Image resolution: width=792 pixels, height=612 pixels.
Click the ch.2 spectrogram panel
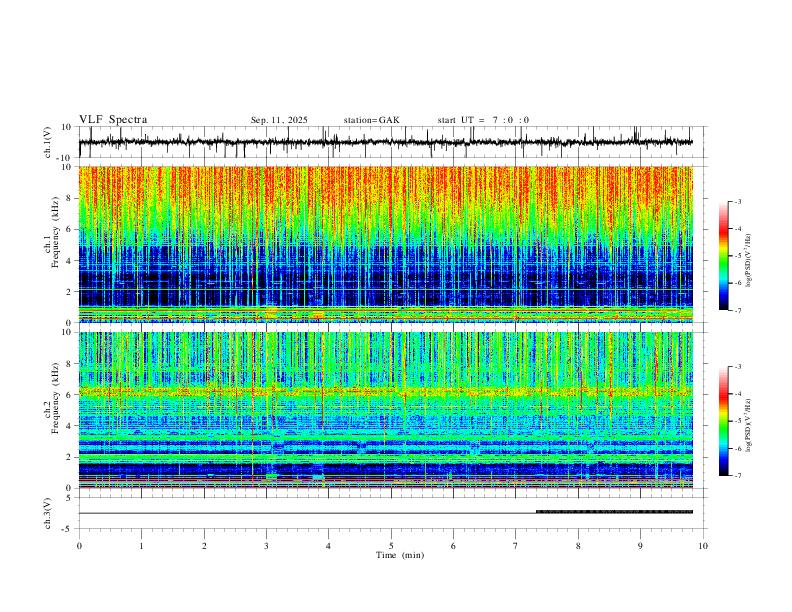(x=386, y=410)
